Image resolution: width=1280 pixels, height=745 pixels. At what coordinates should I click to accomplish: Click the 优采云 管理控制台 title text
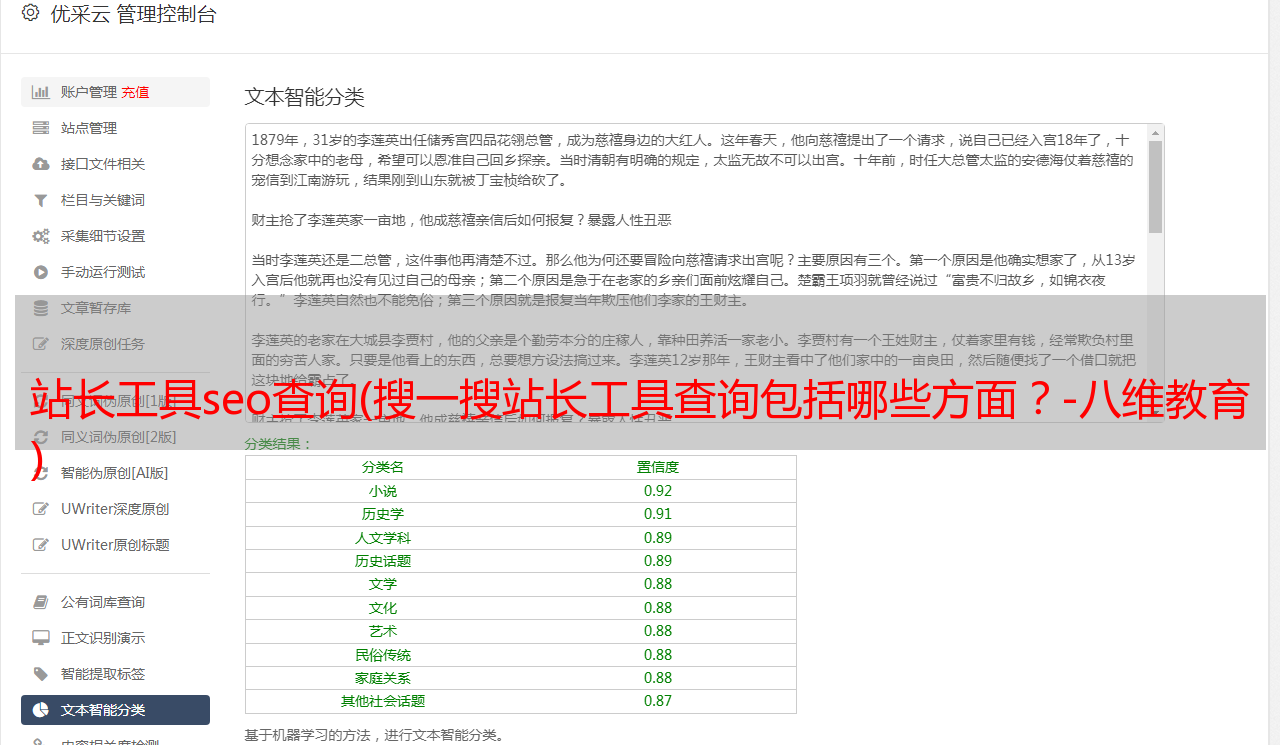tap(133, 14)
